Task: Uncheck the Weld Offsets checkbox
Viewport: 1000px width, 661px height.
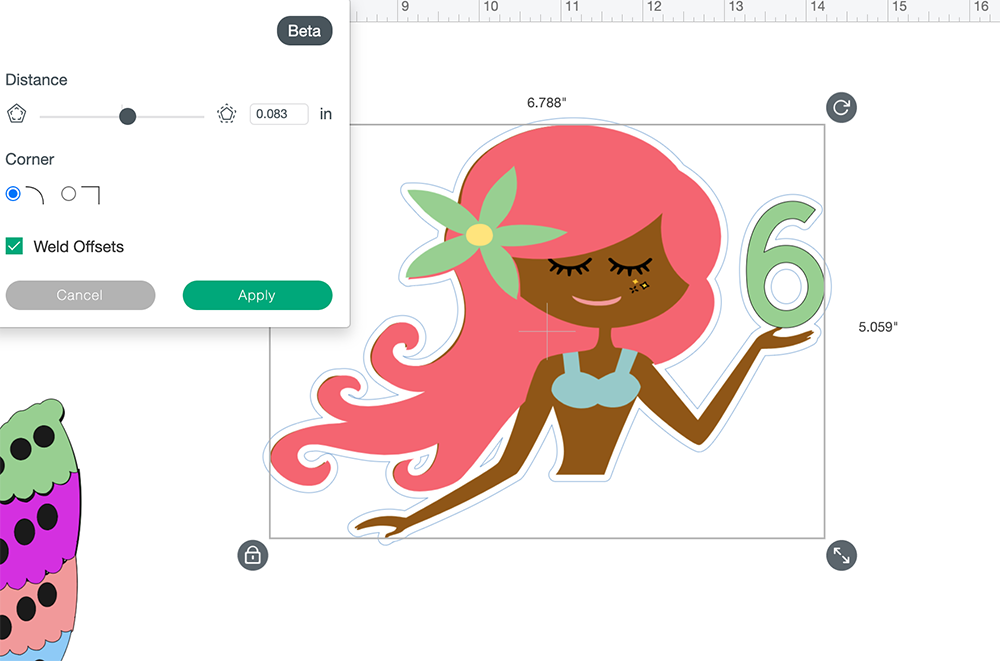Action: click(x=15, y=246)
